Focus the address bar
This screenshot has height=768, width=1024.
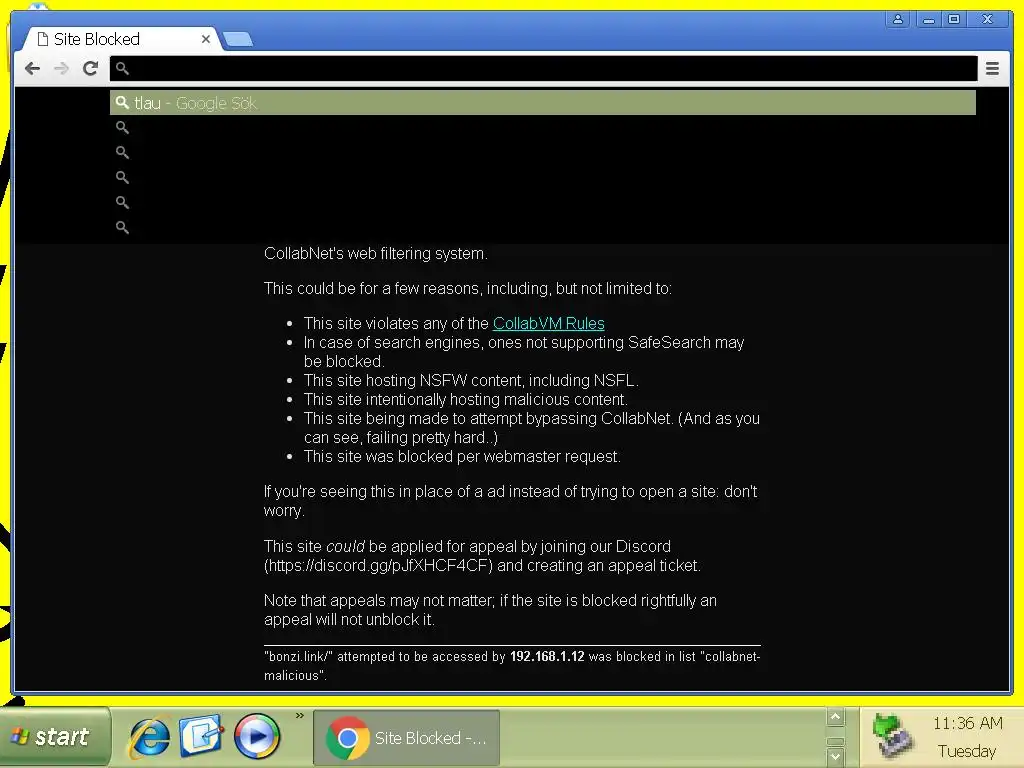pyautogui.click(x=543, y=68)
